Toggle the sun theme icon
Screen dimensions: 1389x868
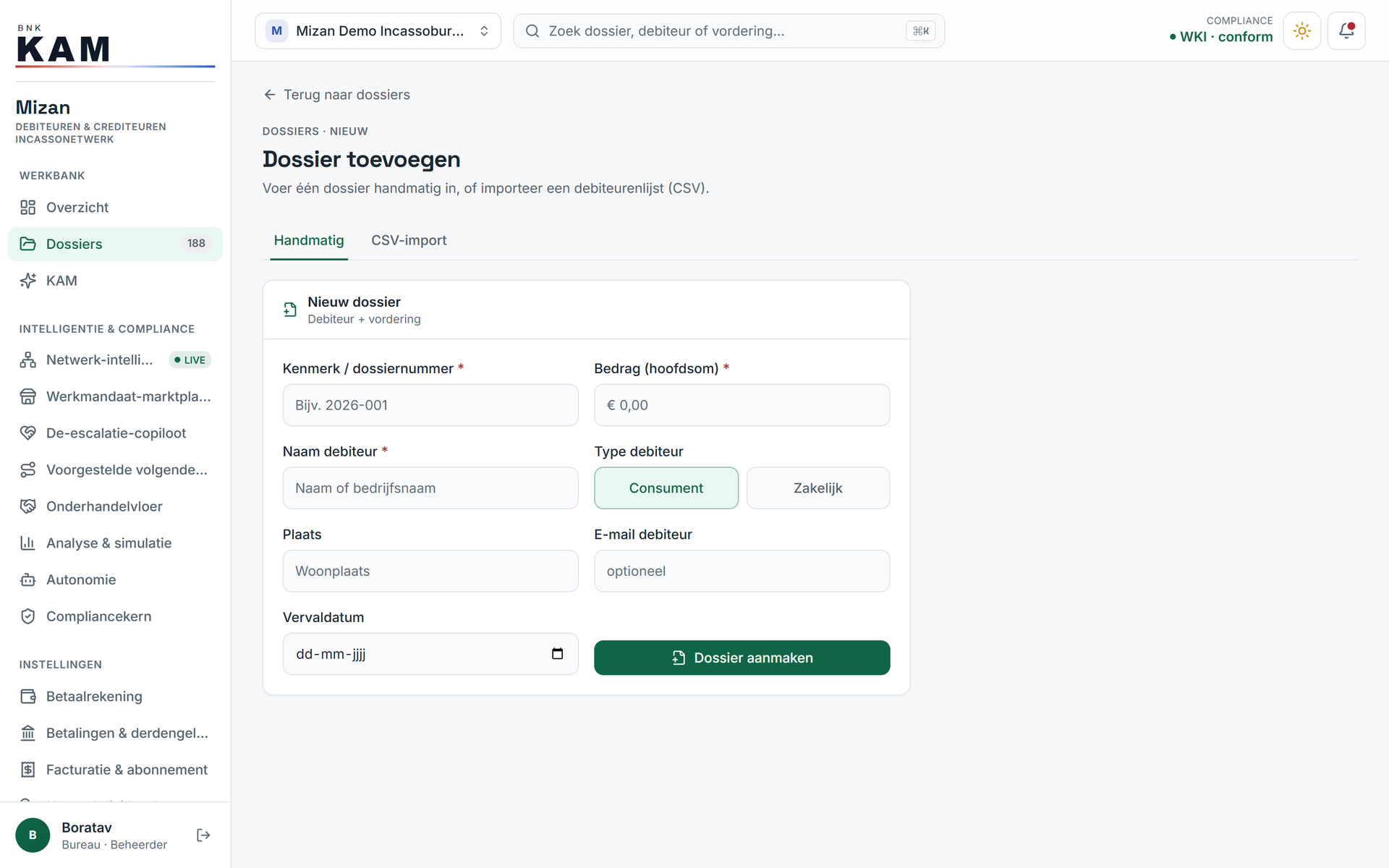[1301, 31]
